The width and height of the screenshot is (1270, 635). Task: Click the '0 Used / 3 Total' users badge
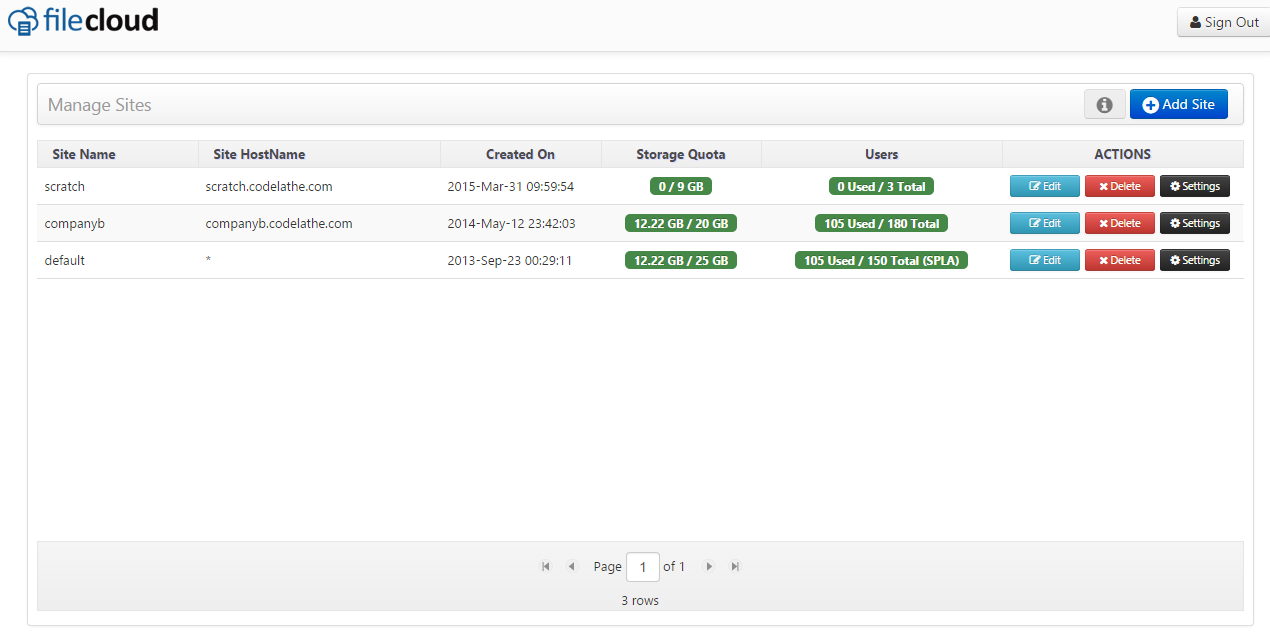coord(882,186)
